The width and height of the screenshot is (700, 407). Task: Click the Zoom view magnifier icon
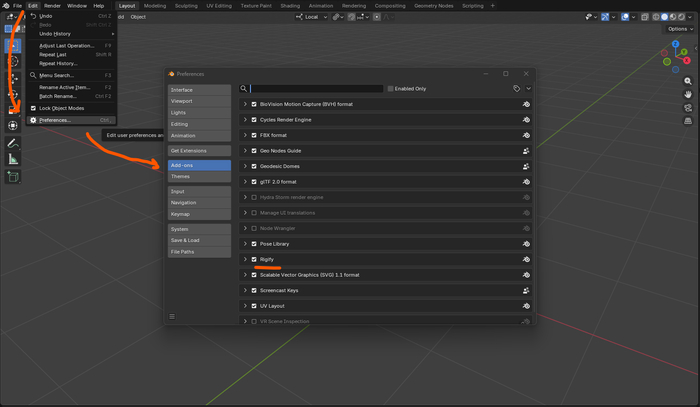[x=688, y=81]
